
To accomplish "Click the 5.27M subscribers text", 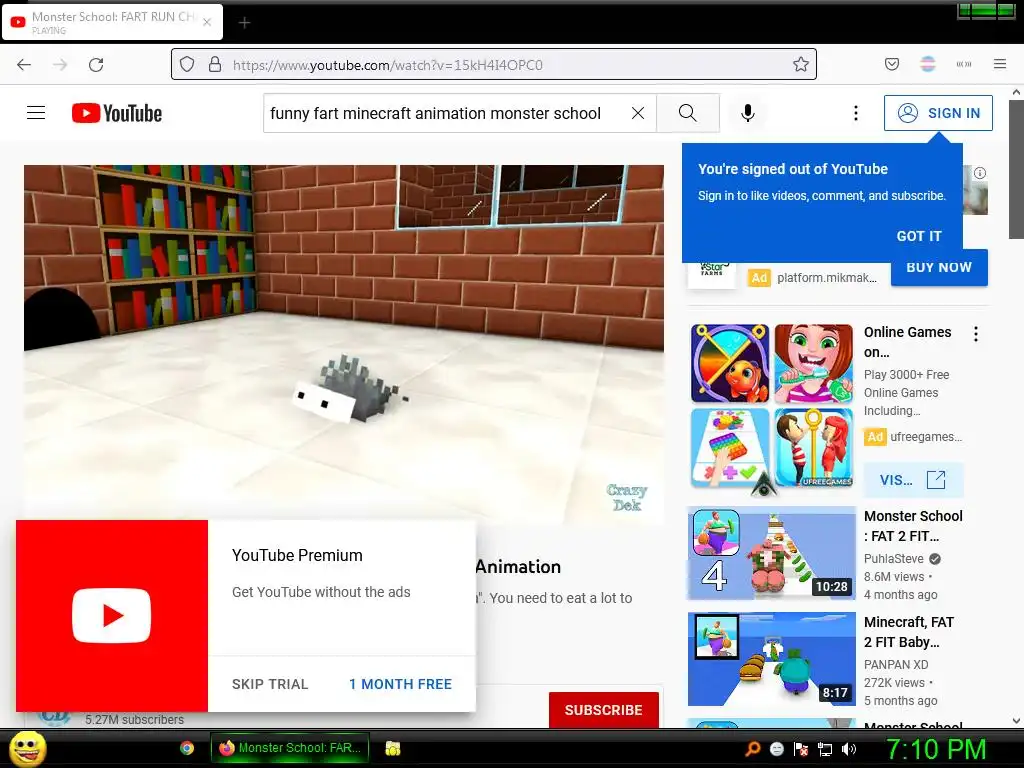I will [x=135, y=720].
